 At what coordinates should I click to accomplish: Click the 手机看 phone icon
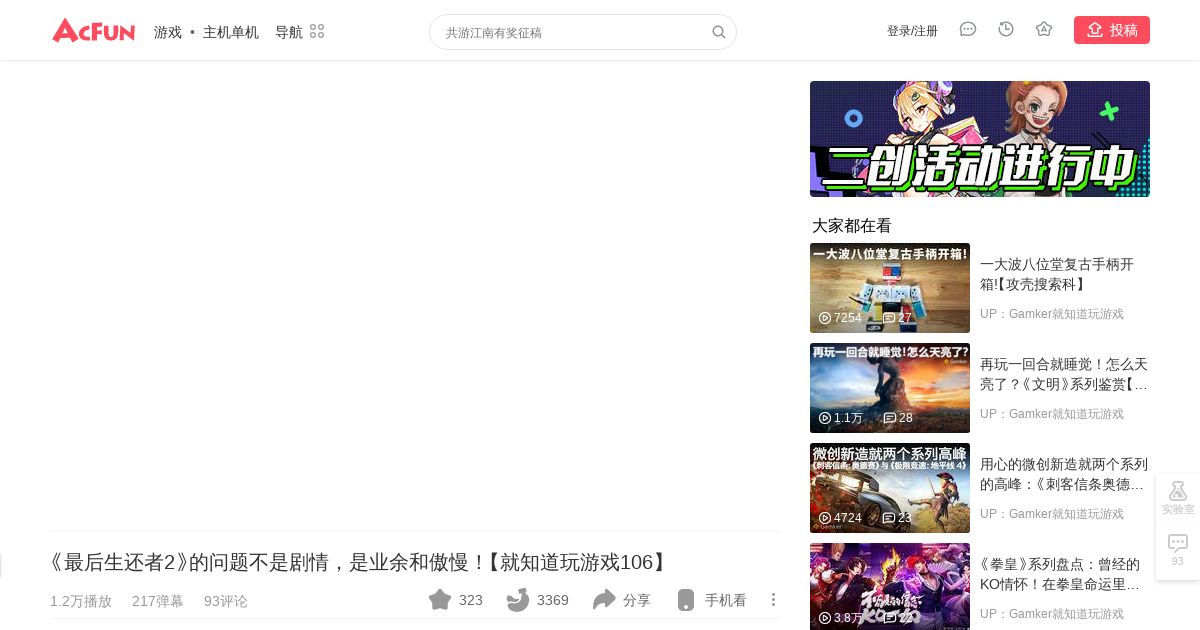pyautogui.click(x=686, y=600)
